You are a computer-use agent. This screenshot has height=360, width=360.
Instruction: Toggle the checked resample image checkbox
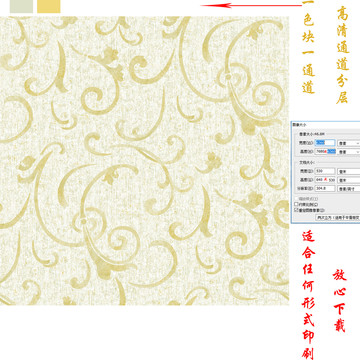[296, 210]
